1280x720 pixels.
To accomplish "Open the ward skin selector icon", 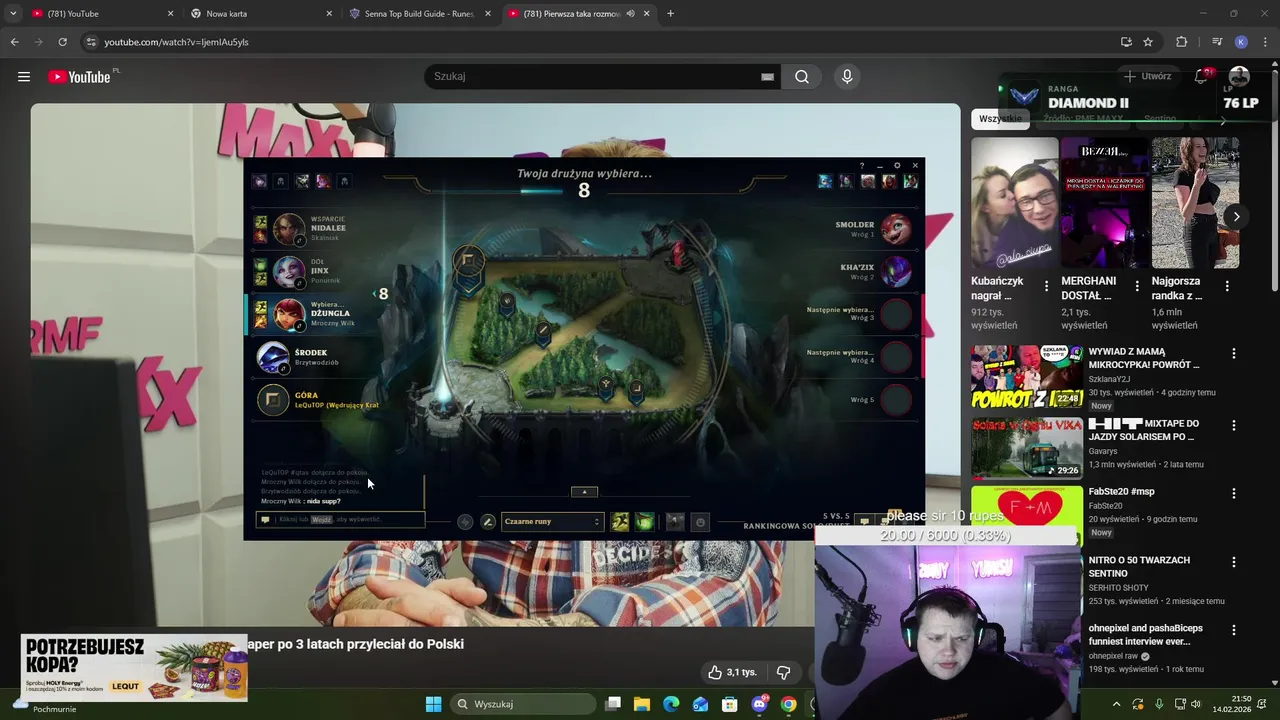I will [x=676, y=521].
